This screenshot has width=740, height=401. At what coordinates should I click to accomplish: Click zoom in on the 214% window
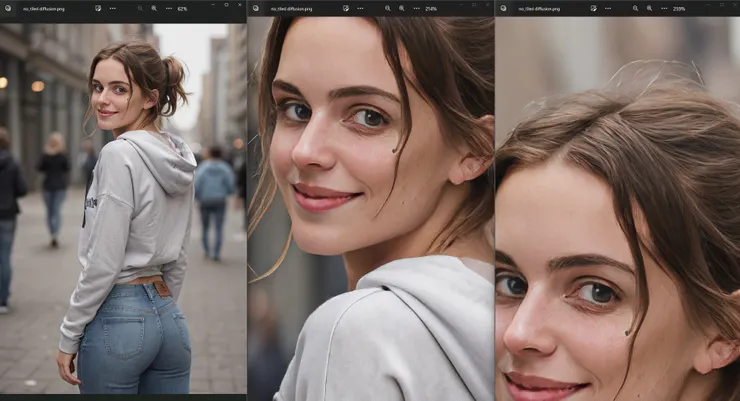(x=402, y=8)
